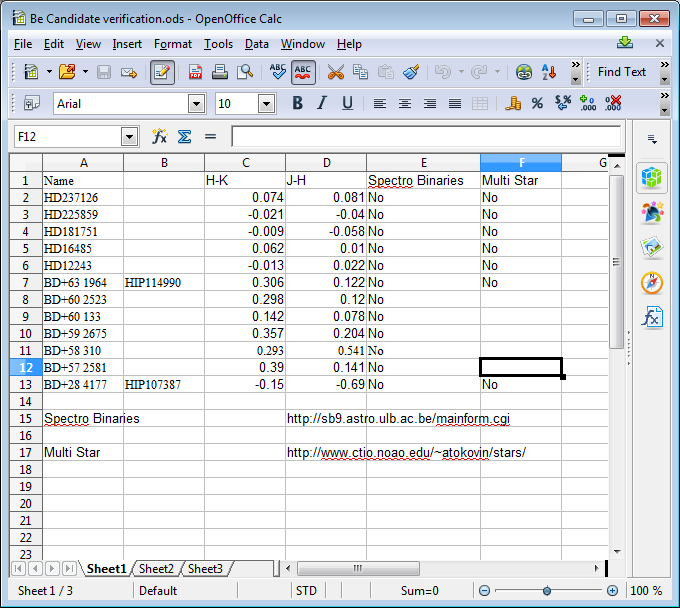This screenshot has height=608, width=680.
Task: Align text left
Action: 380,104
